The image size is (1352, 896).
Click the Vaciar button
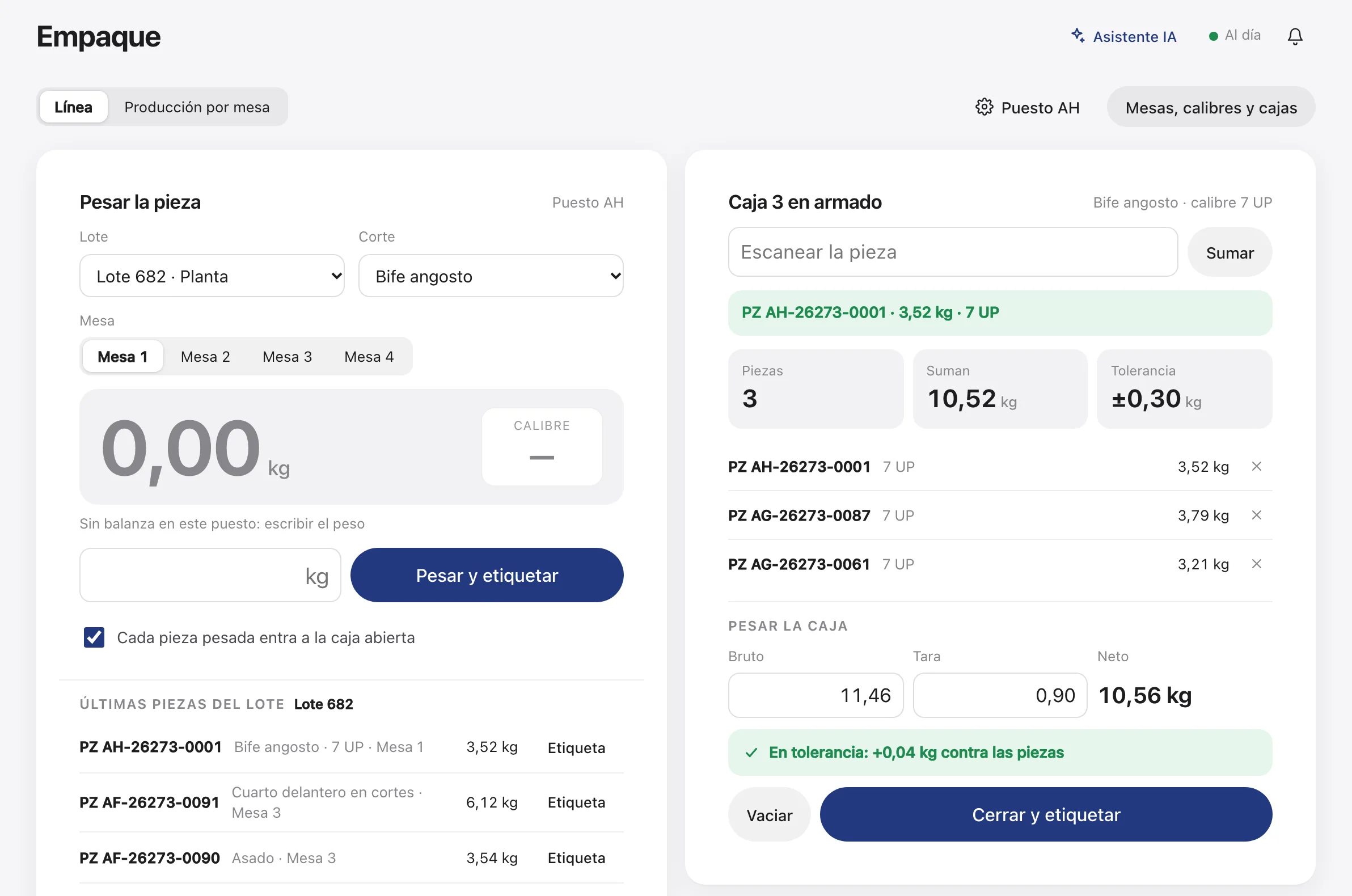tap(769, 815)
